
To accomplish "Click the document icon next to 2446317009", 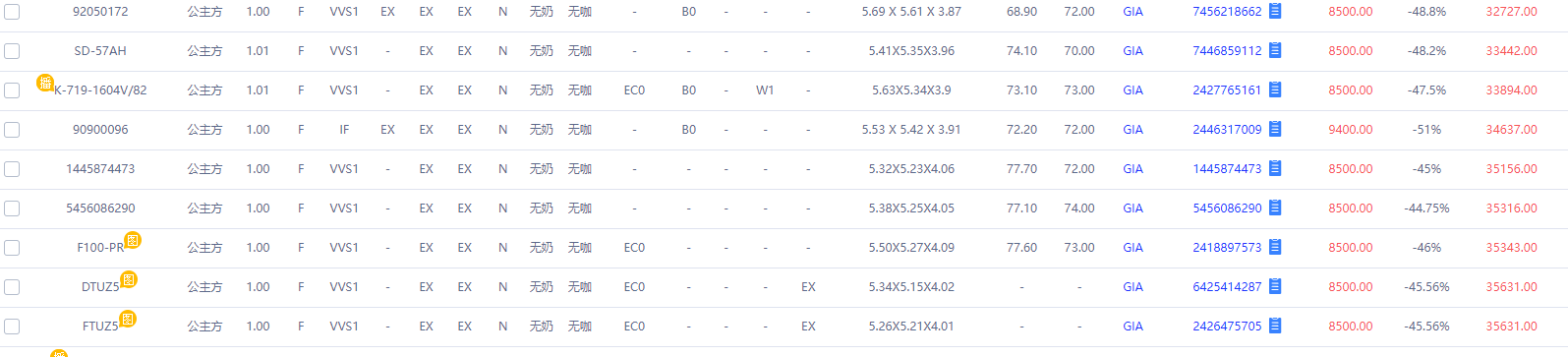I will [1275, 129].
